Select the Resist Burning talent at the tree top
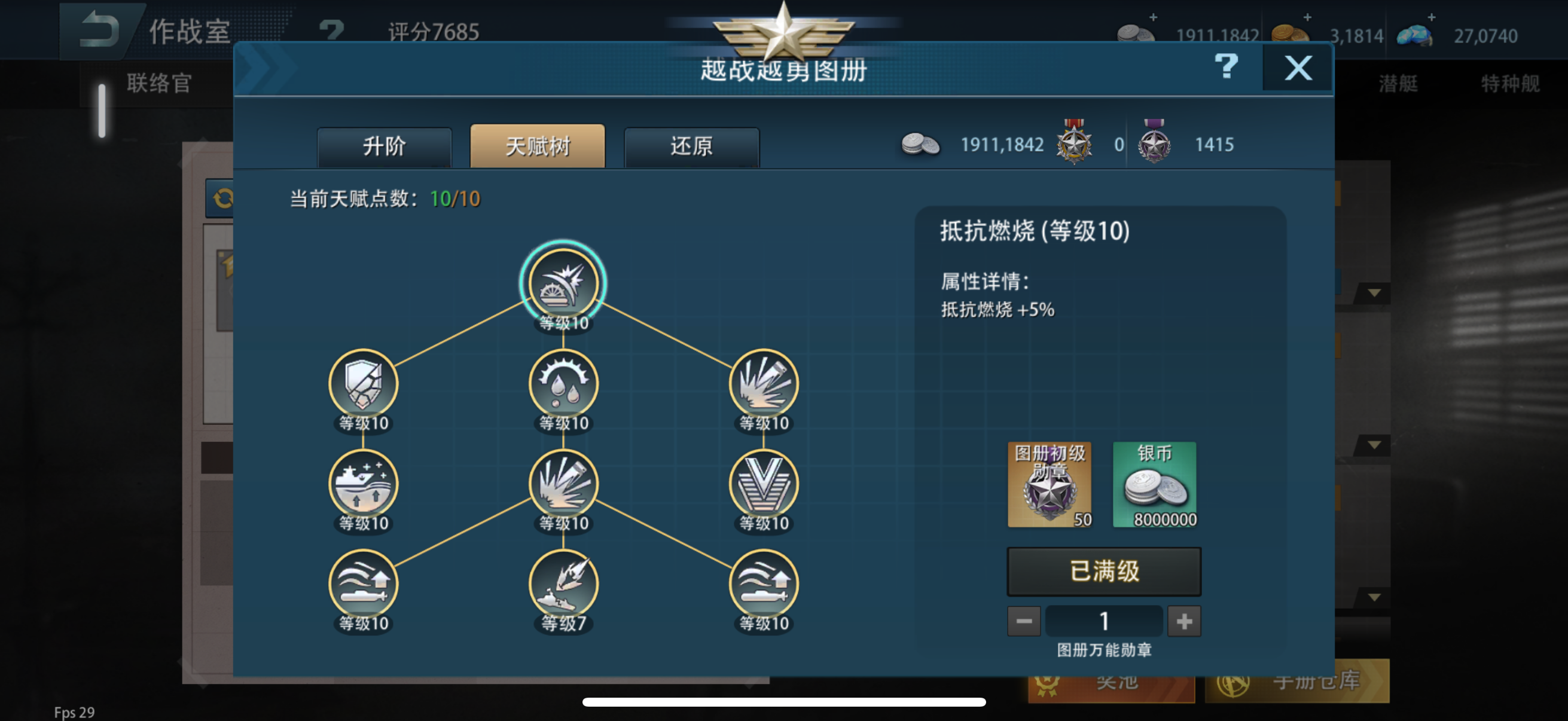The width and height of the screenshot is (1568, 721). (x=563, y=283)
